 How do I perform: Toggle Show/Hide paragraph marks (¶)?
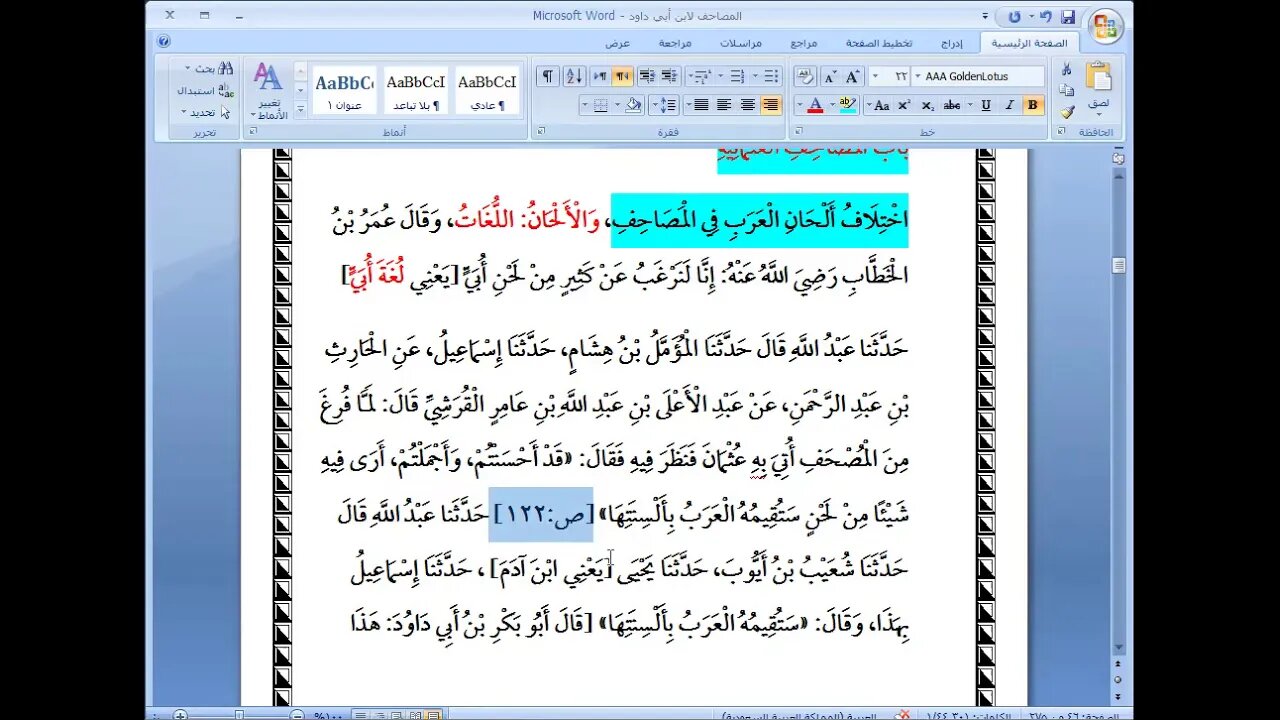(x=547, y=77)
